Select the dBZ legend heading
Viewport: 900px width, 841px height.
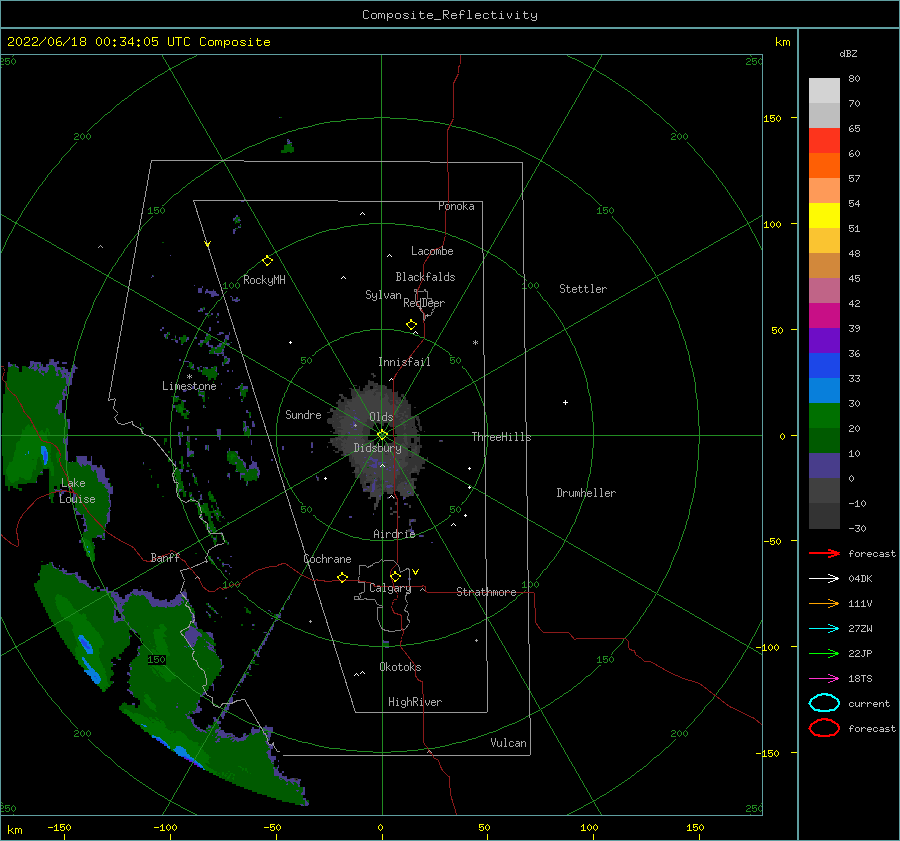click(x=848, y=53)
